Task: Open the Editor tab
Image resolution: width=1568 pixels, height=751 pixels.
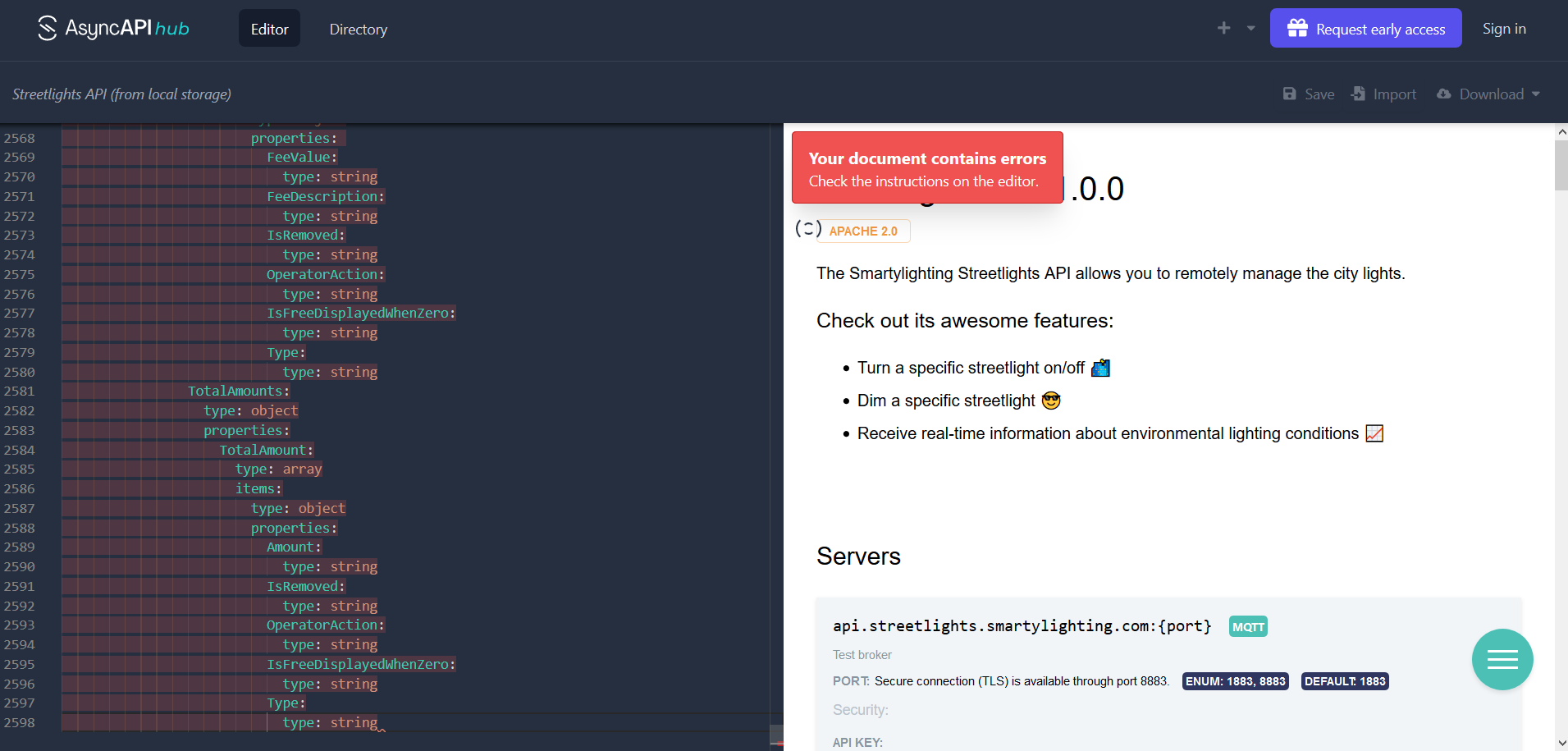Action: [x=269, y=29]
